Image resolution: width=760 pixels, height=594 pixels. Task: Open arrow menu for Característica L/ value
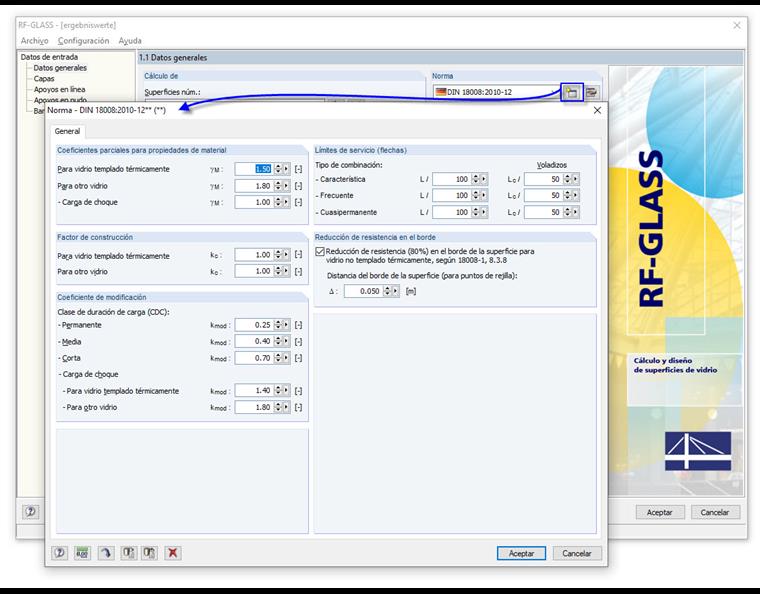coord(484,179)
